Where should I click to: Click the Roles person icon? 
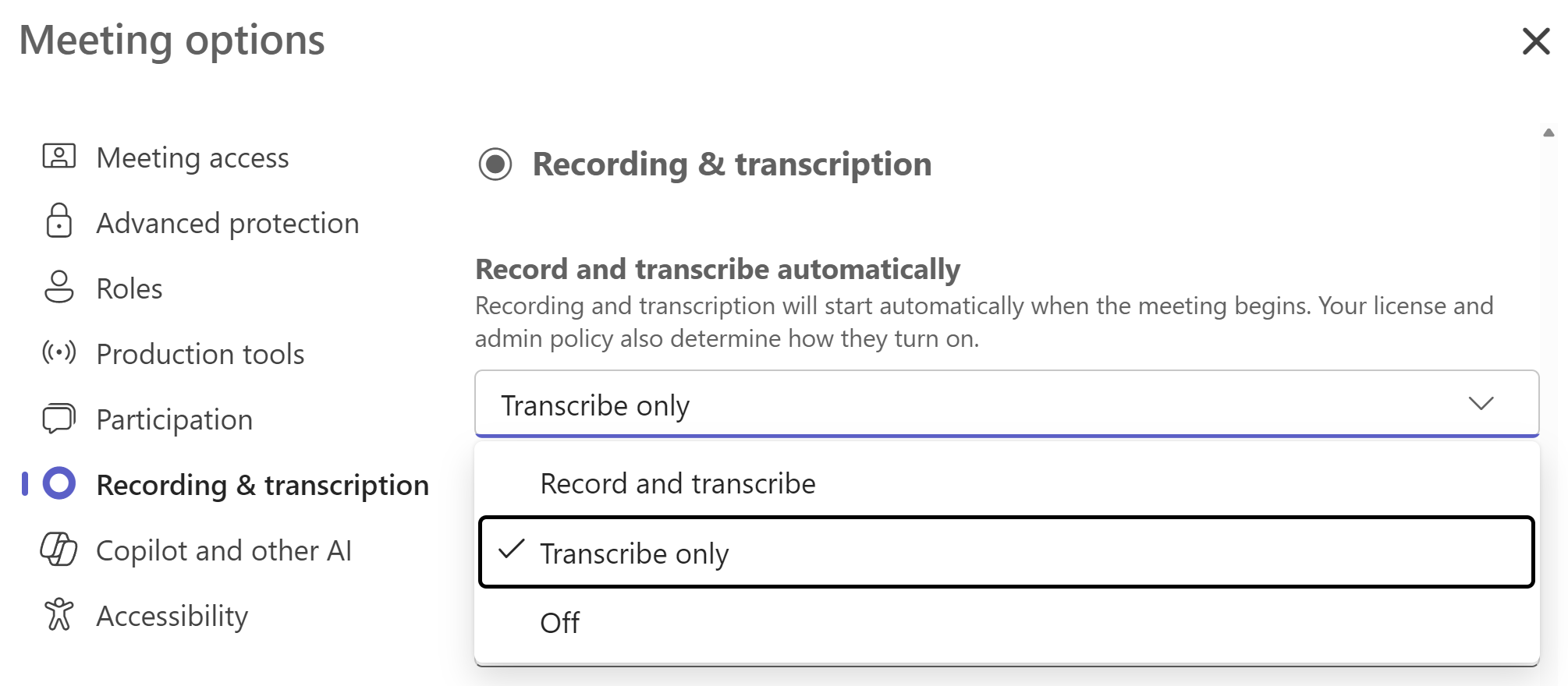pos(59,287)
